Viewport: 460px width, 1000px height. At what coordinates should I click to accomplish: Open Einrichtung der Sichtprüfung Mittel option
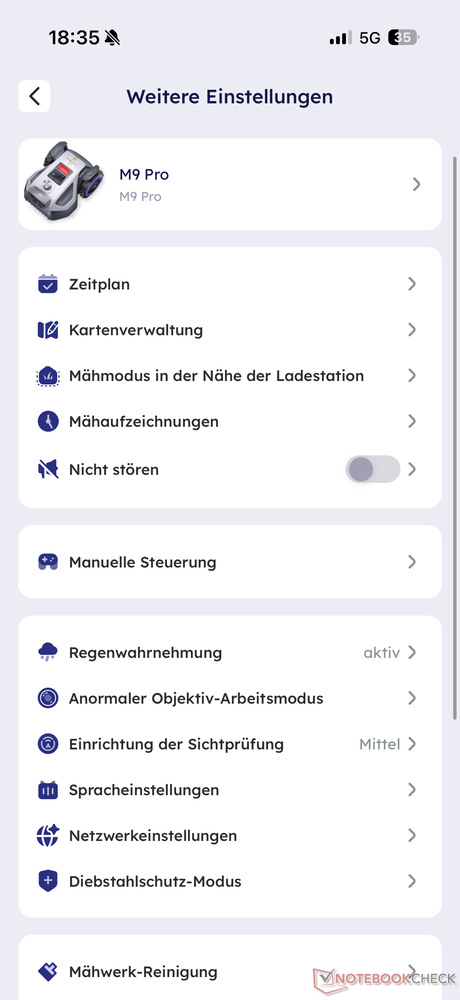point(230,744)
